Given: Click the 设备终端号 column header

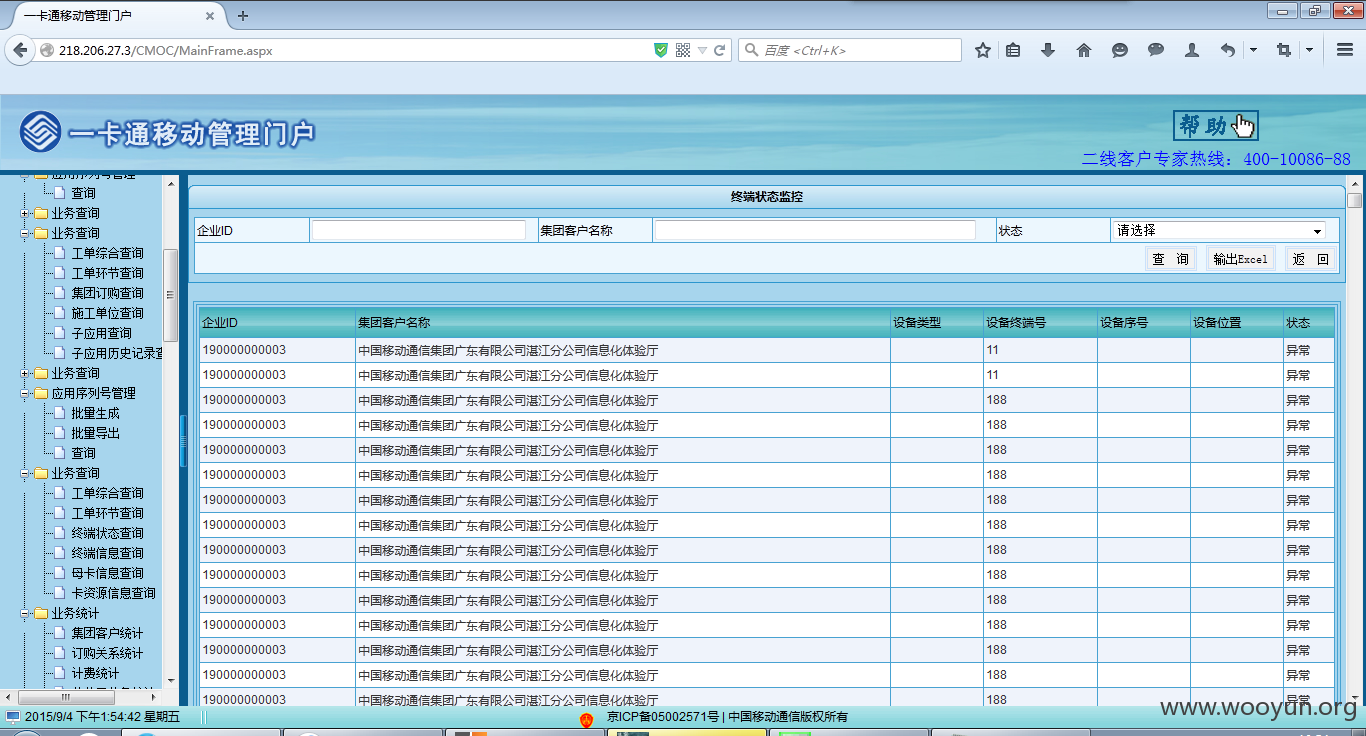Looking at the screenshot, I should click(x=1016, y=323).
